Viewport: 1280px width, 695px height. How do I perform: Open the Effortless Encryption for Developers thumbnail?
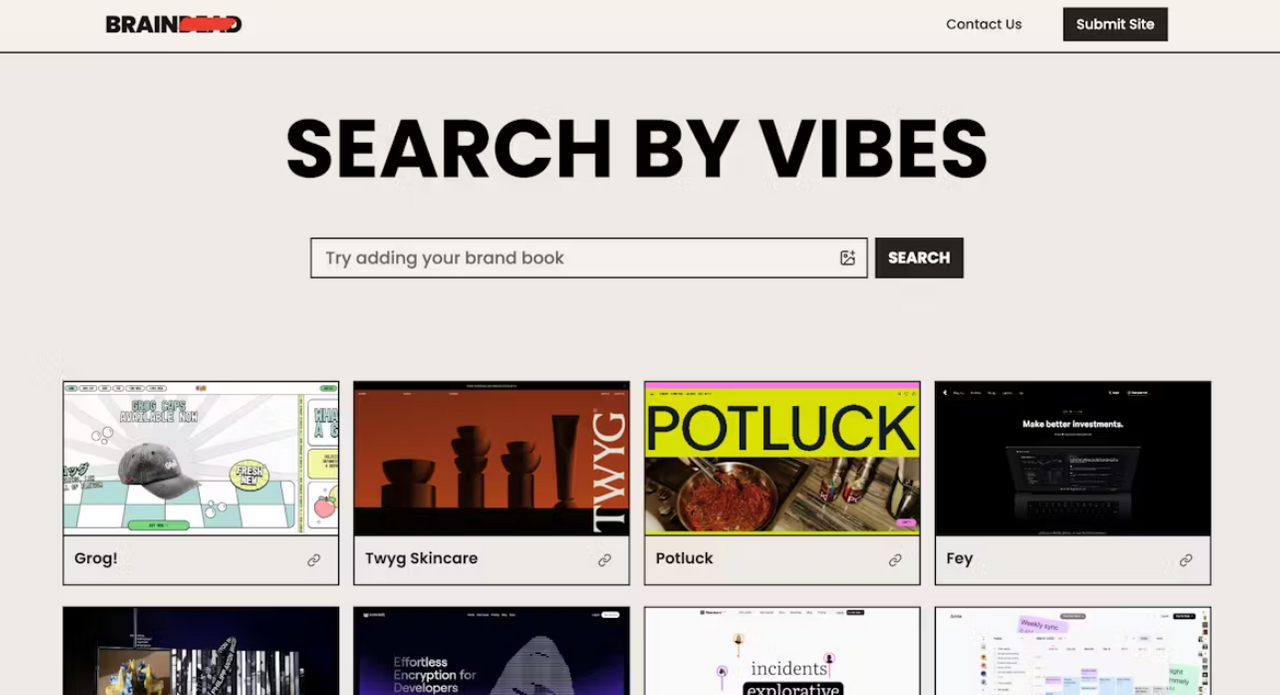[x=491, y=651]
